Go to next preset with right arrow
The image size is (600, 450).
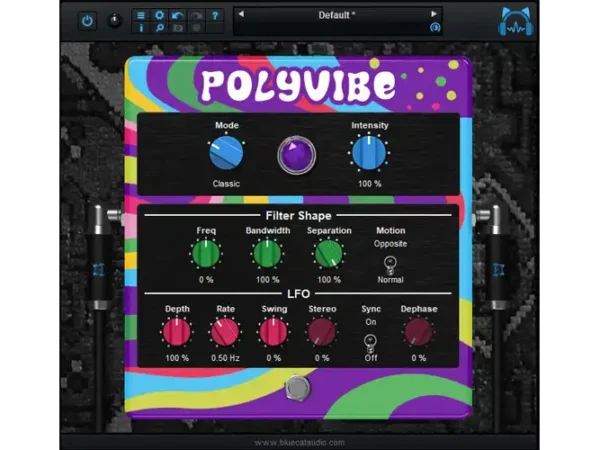click(434, 14)
